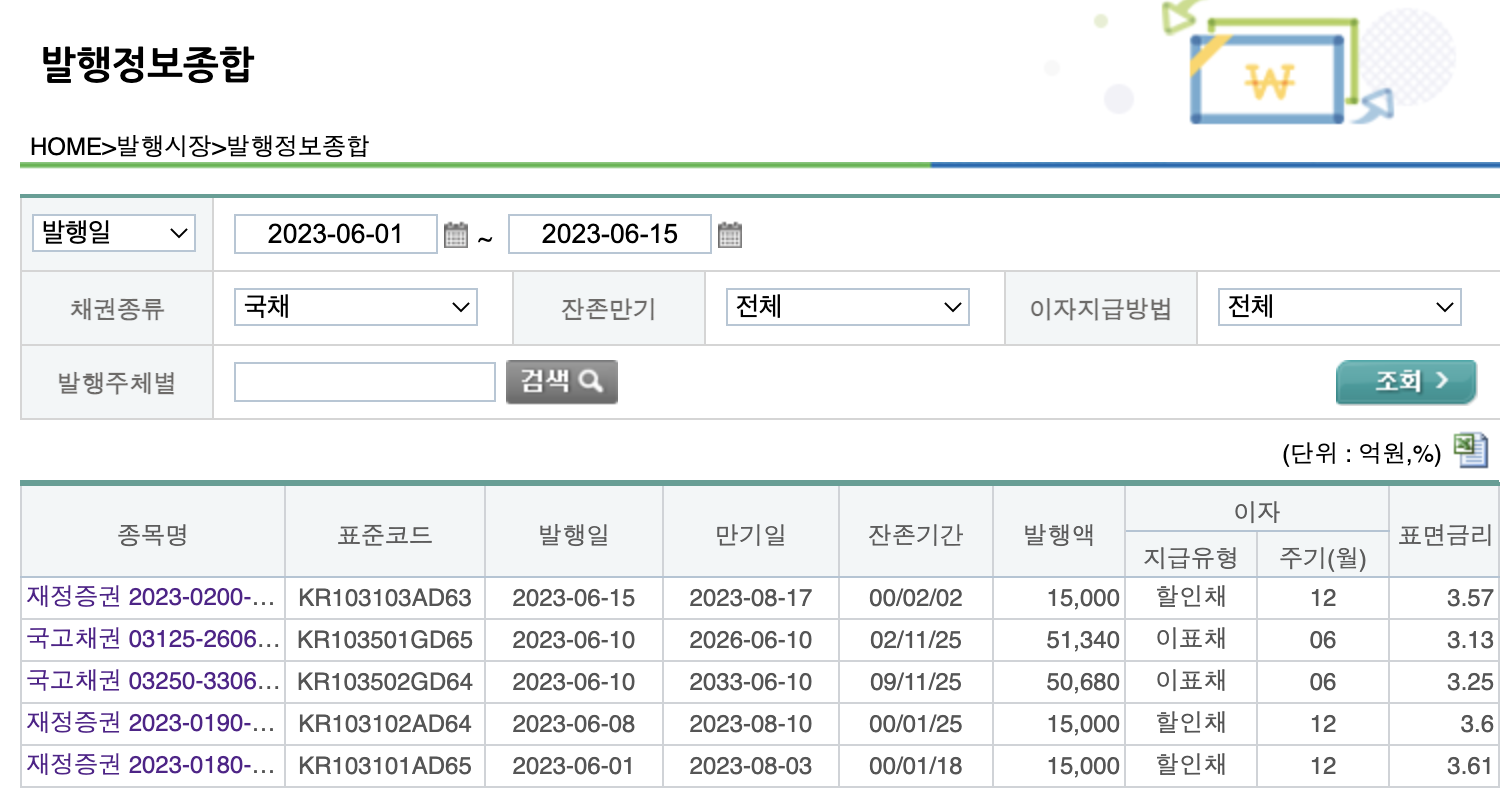Image resolution: width=1512 pixels, height=806 pixels.
Task: Expand the 잔존만기 dropdown set to 전체
Action: pyautogui.click(x=847, y=307)
